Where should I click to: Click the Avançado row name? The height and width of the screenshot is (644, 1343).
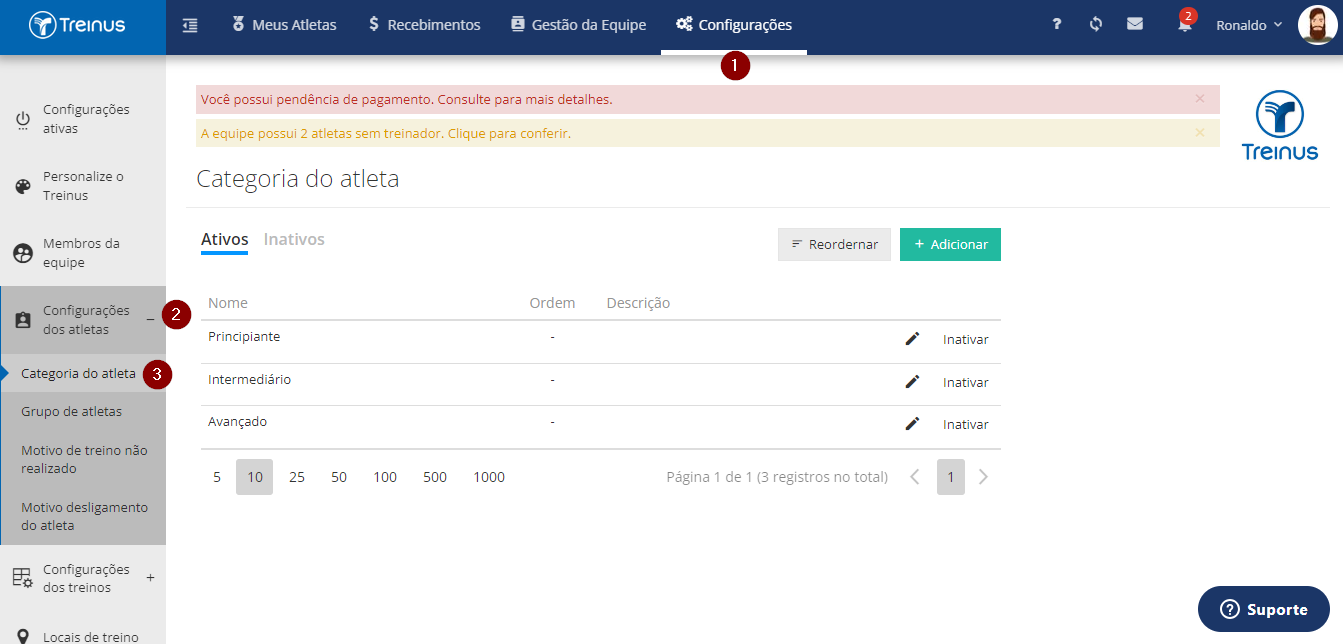(x=238, y=422)
